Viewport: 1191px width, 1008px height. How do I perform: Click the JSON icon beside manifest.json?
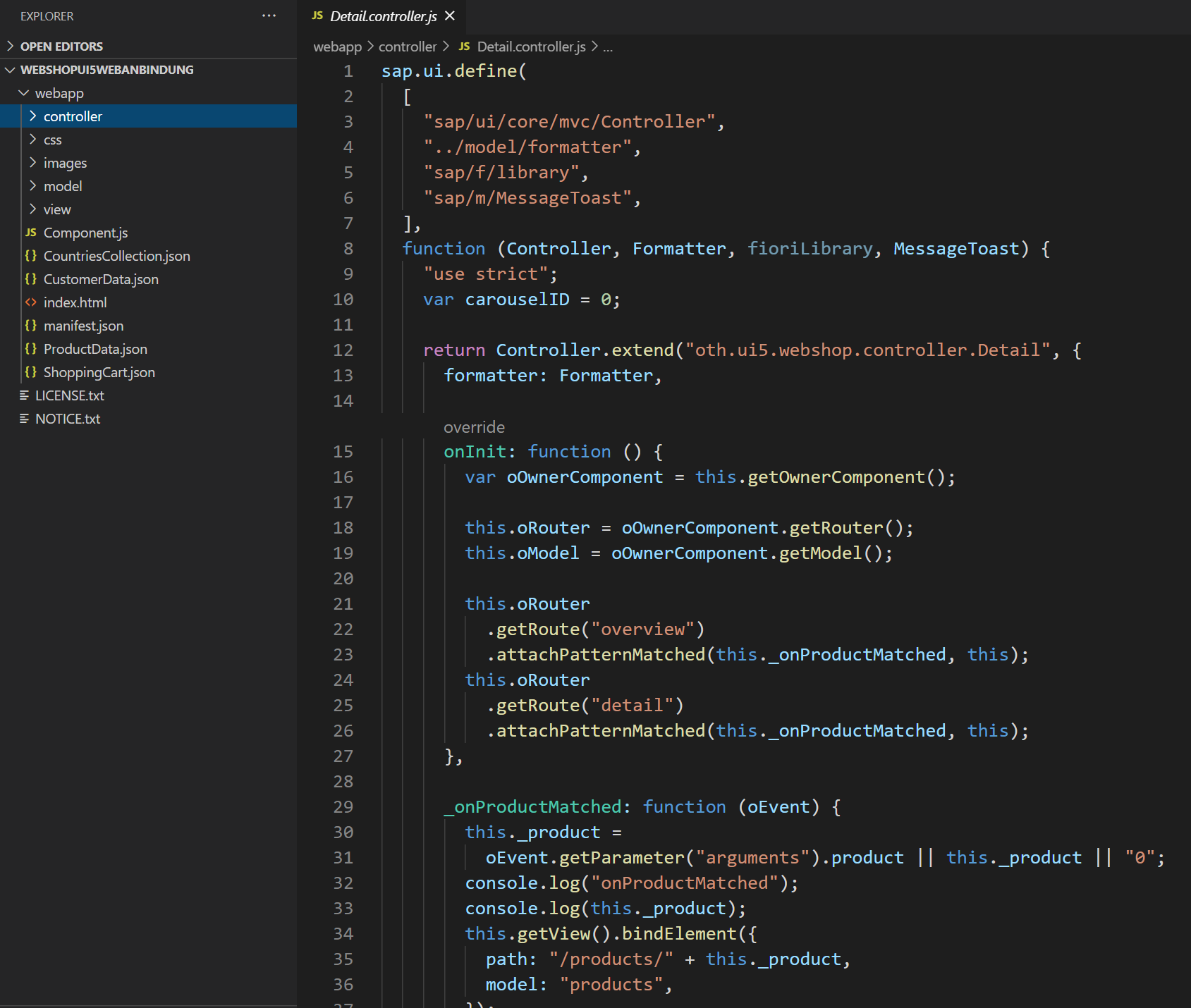(x=31, y=326)
